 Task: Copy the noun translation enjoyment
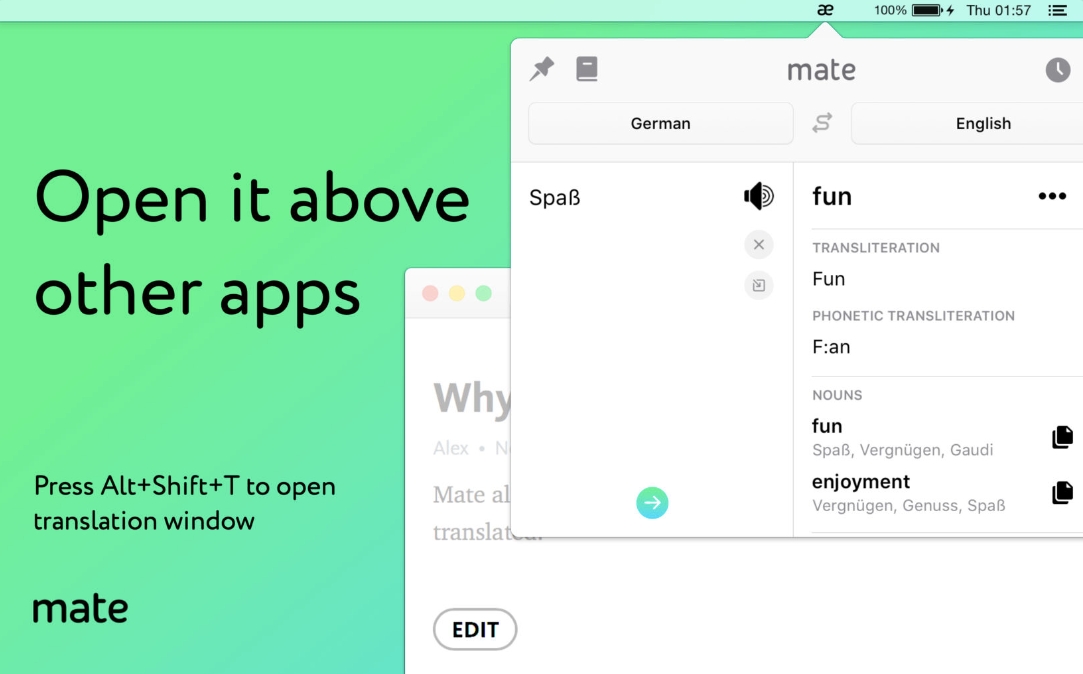(1062, 492)
